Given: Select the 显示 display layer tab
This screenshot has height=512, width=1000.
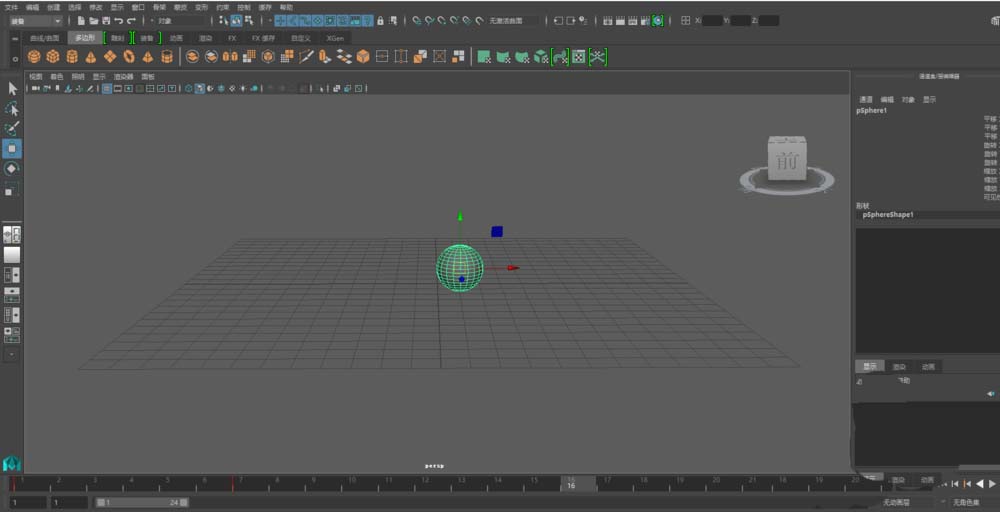Looking at the screenshot, I should 870,367.
